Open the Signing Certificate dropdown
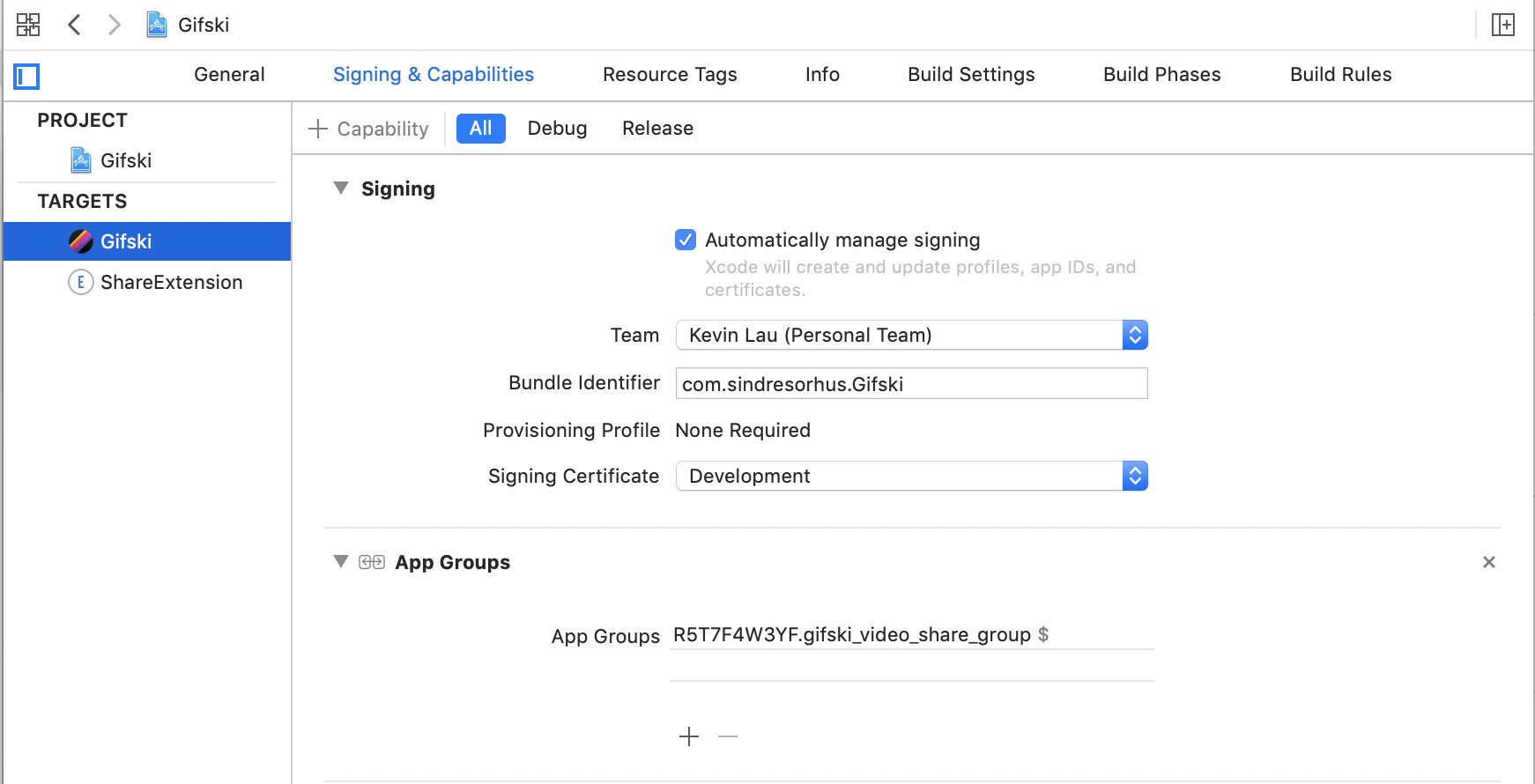Screen dimensions: 1535x784 coord(911,476)
